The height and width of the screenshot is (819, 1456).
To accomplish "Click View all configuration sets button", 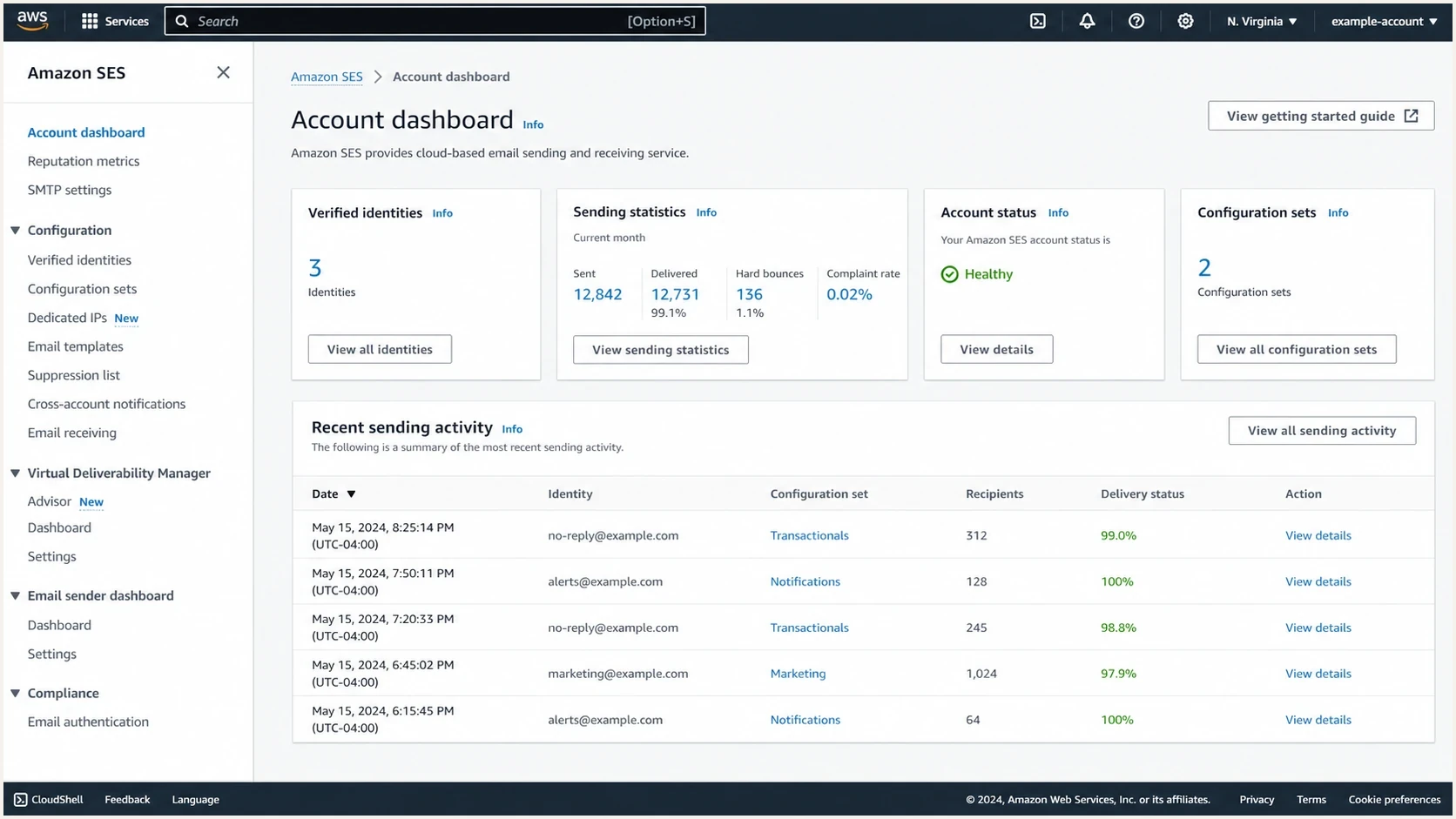I will point(1297,349).
